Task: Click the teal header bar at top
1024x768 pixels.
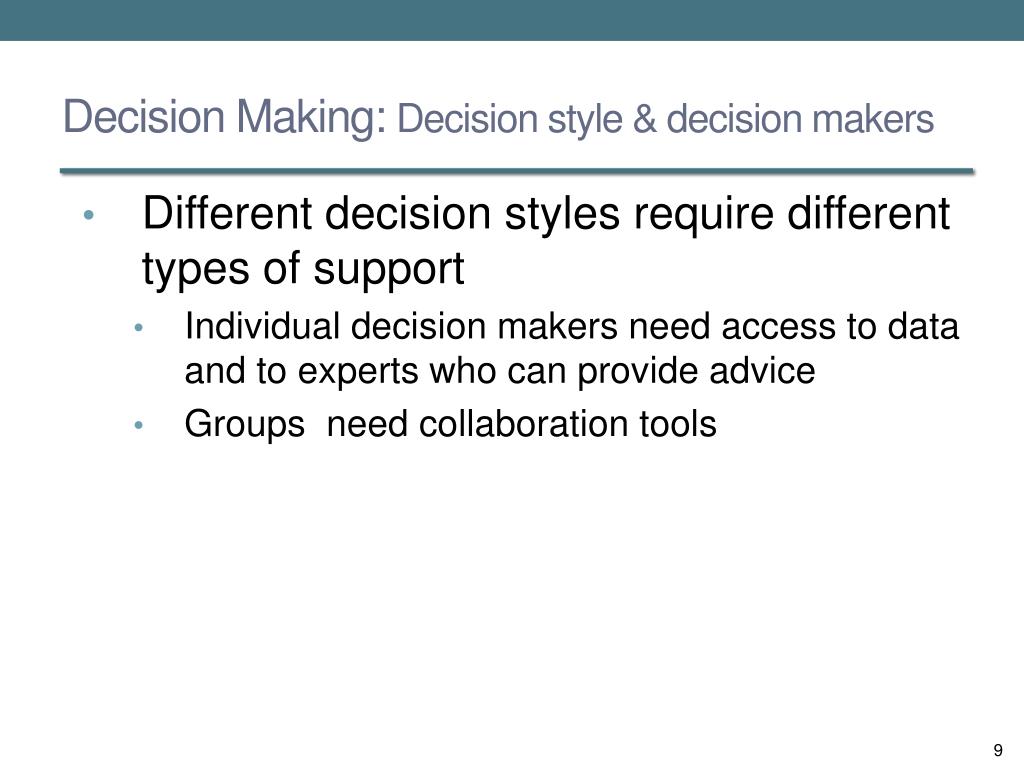Action: click(512, 20)
